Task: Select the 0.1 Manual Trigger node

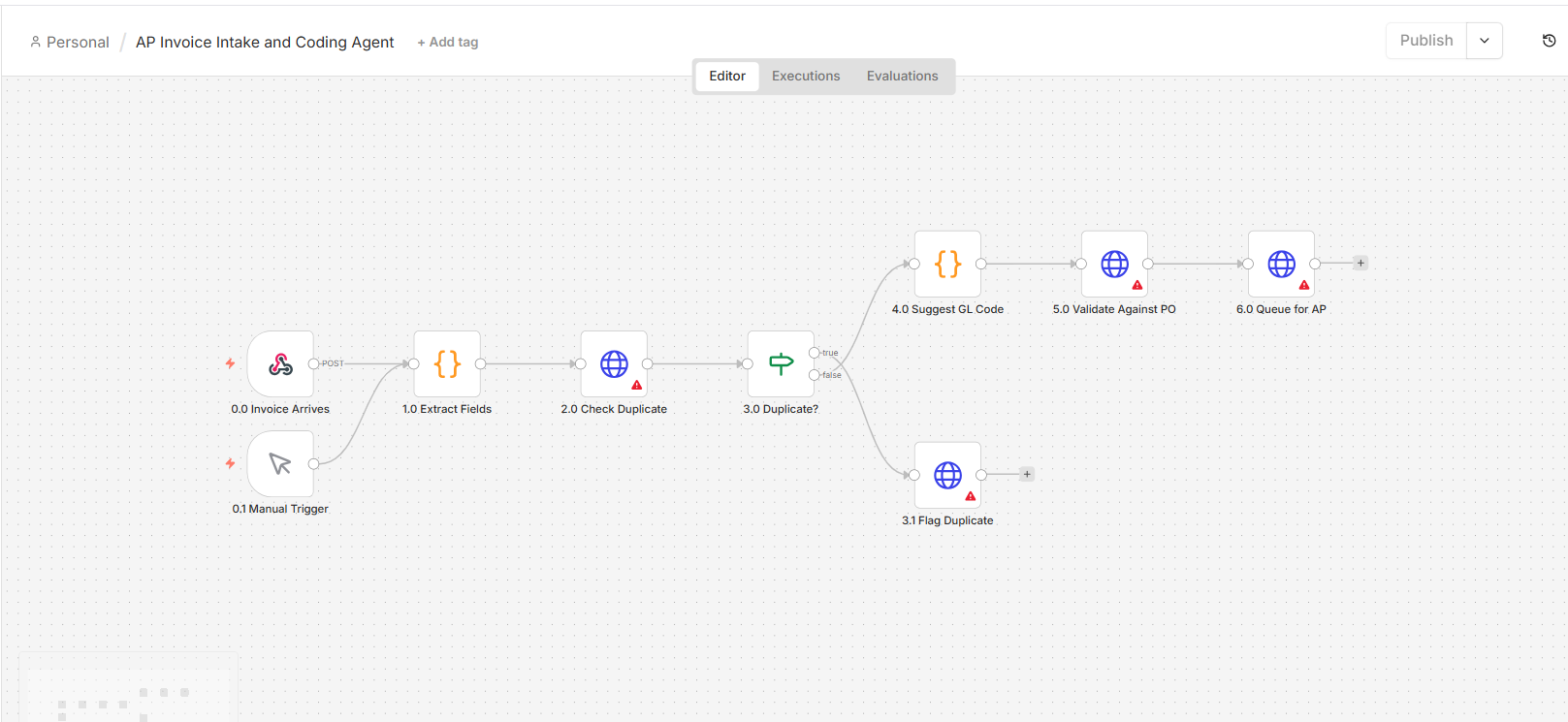Action: point(280,464)
